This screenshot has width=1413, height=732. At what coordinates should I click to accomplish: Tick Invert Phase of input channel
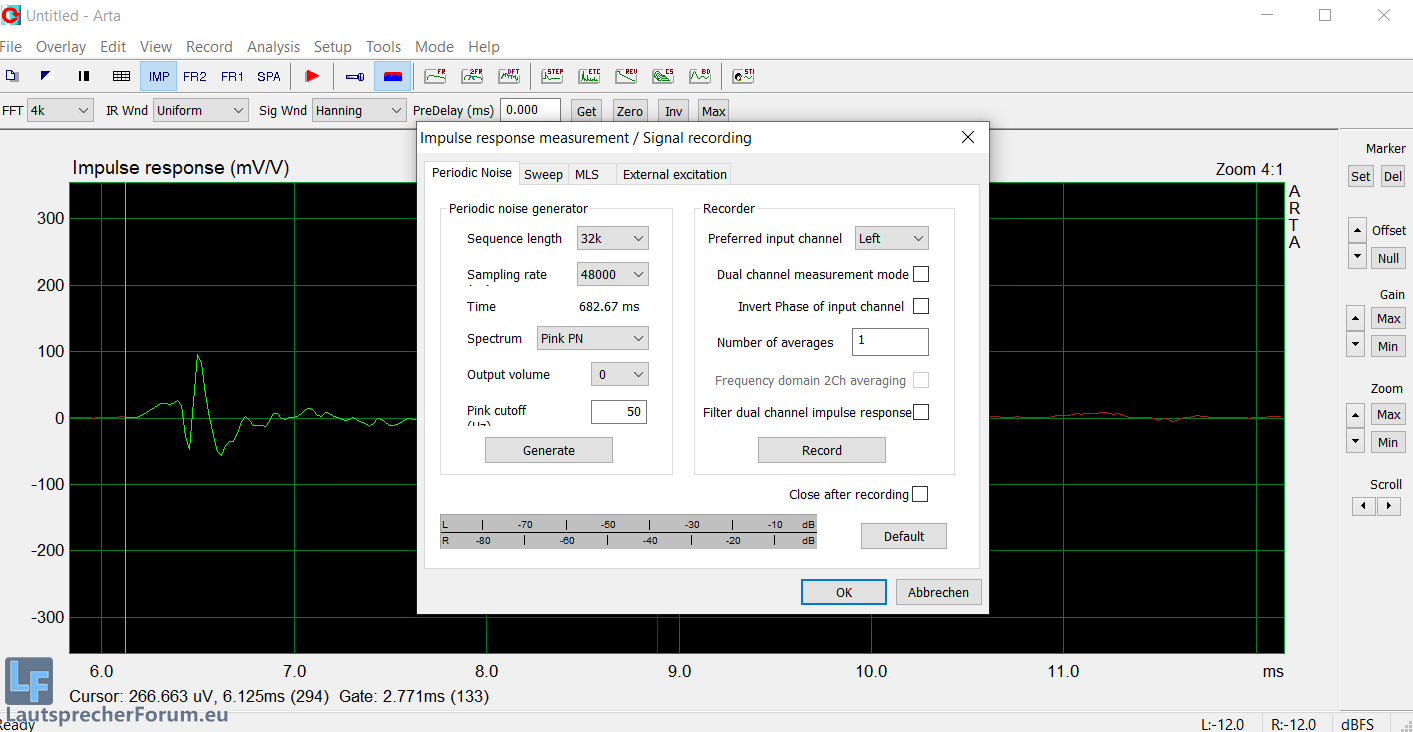pos(921,306)
